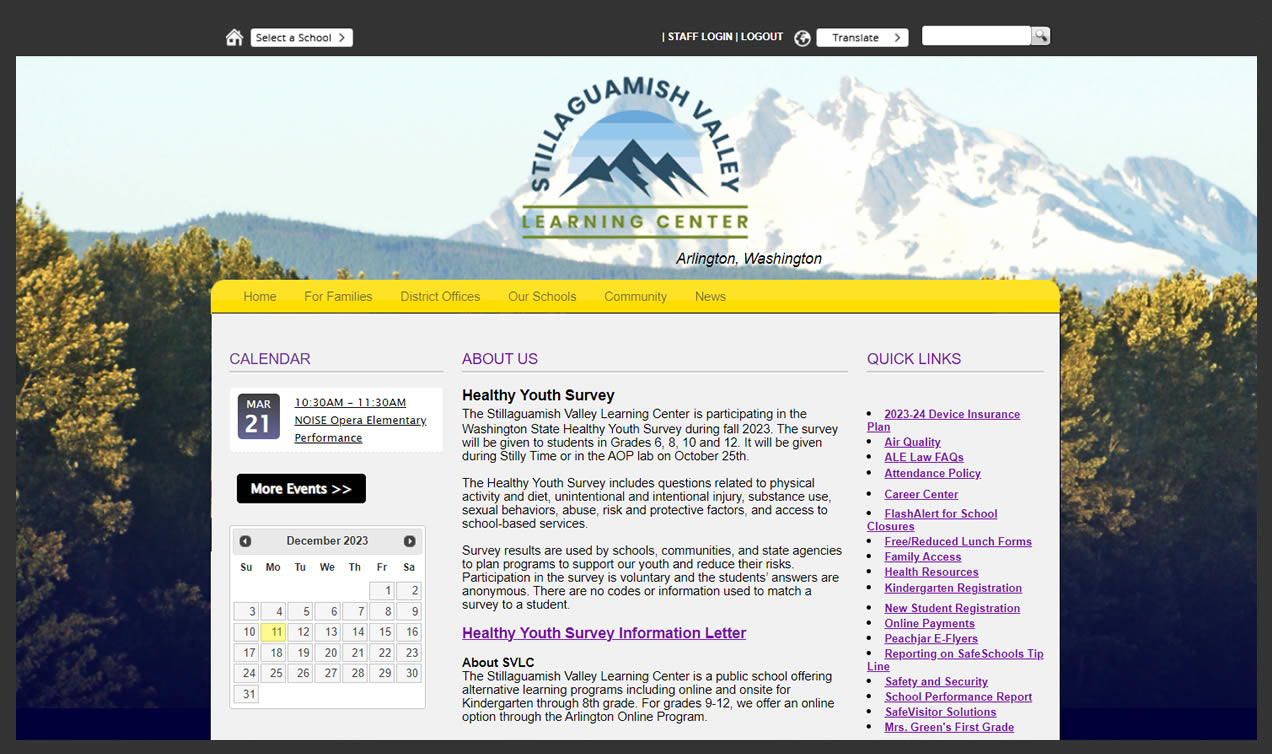Open Mrs. Green's First Grade link
1272x754 pixels.
point(949,727)
